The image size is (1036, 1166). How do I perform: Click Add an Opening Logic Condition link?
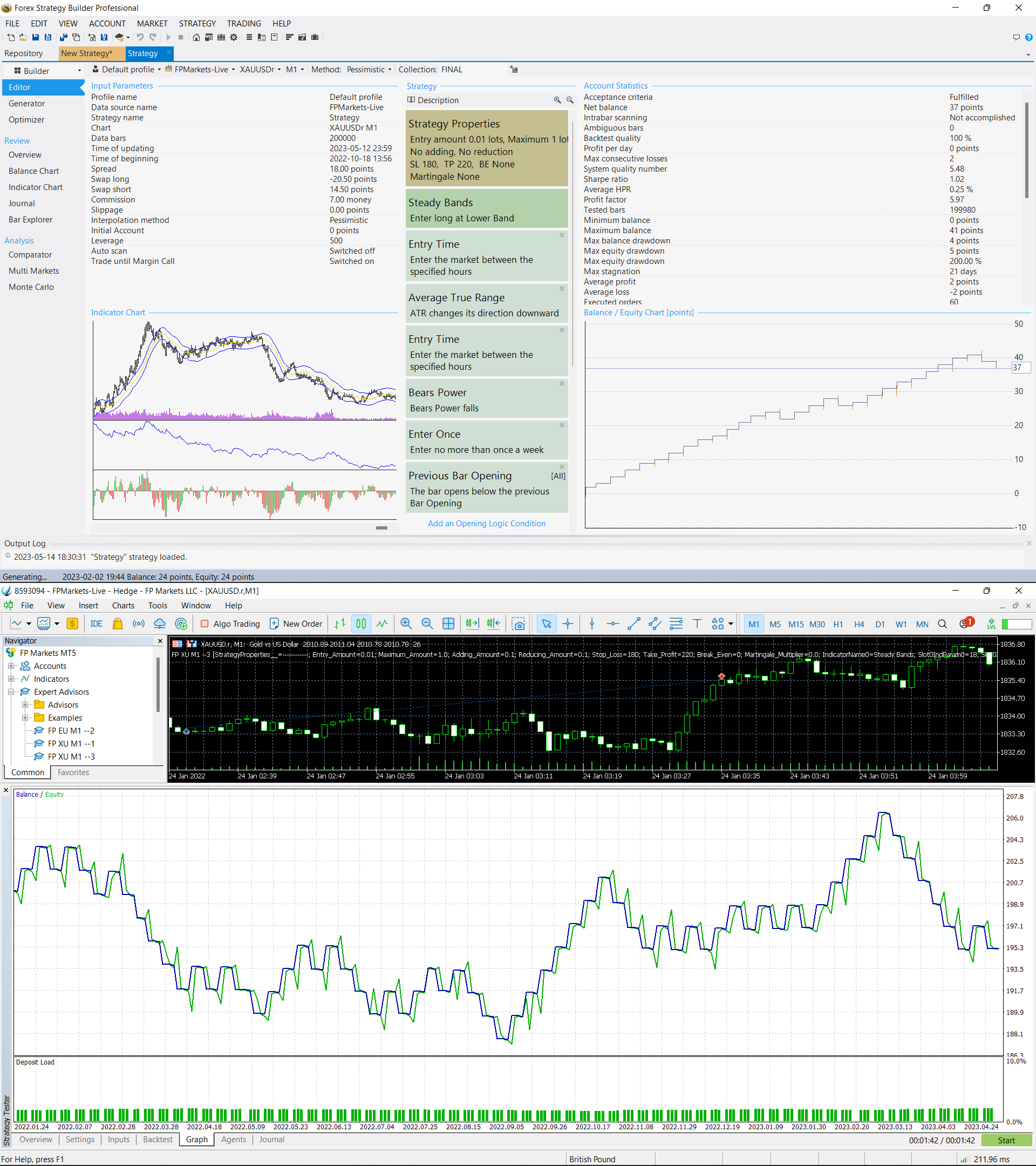[486, 523]
